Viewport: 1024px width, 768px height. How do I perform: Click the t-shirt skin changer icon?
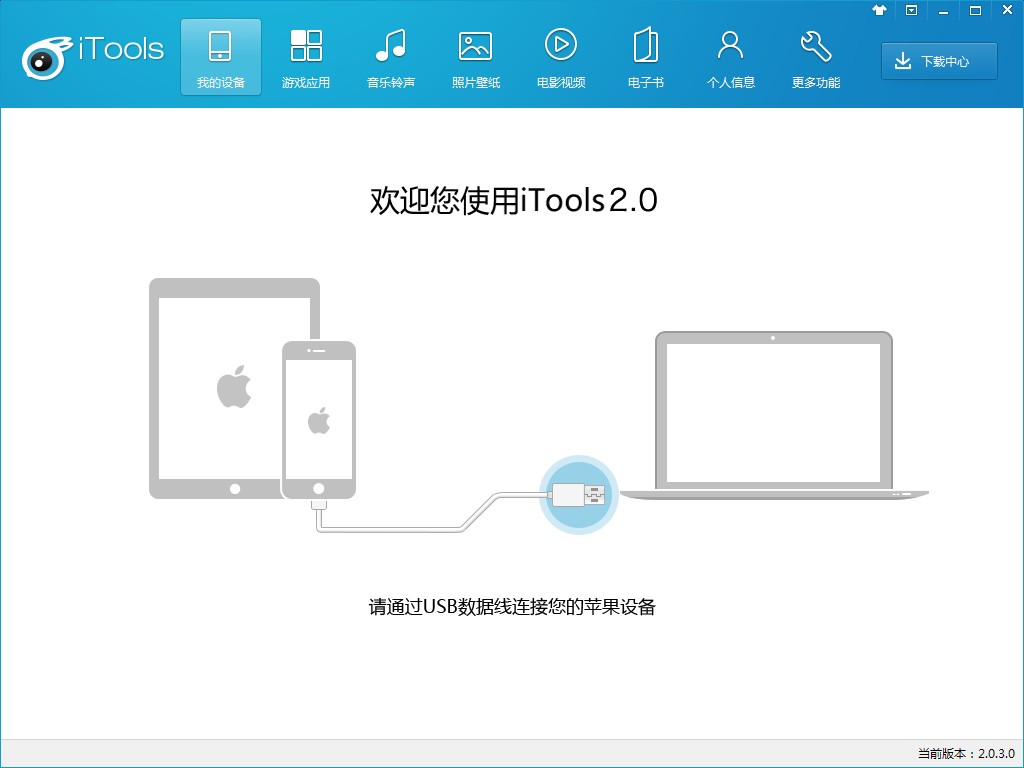tap(880, 10)
